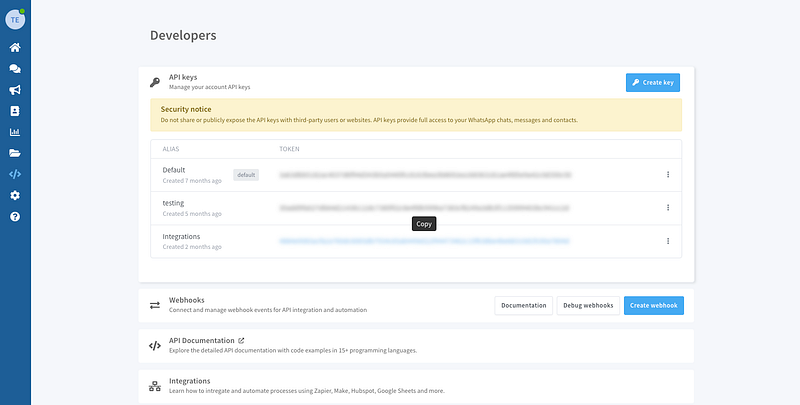The height and width of the screenshot is (405, 800).
Task: Open webhooks Documentation button
Action: tap(523, 305)
